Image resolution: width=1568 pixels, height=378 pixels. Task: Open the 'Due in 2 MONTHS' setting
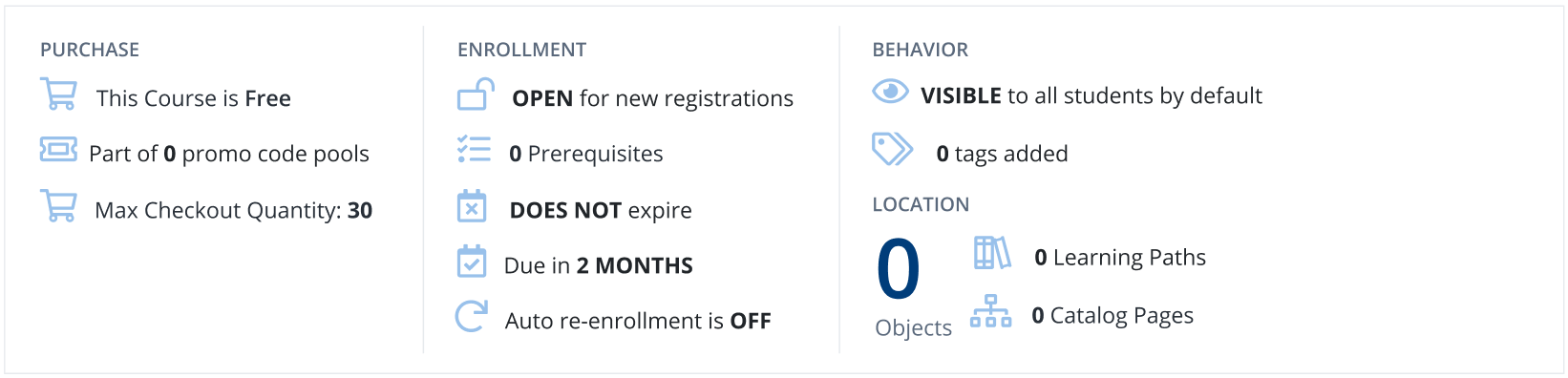coord(599,265)
